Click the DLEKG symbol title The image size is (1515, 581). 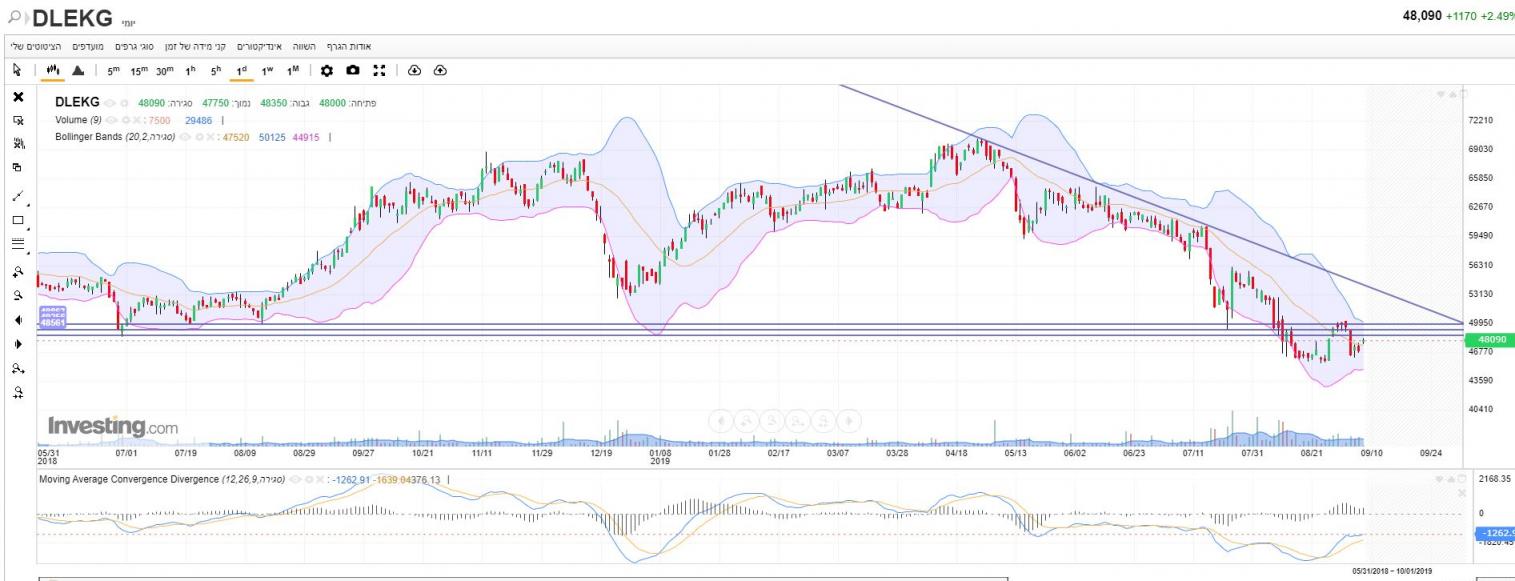coord(74,19)
